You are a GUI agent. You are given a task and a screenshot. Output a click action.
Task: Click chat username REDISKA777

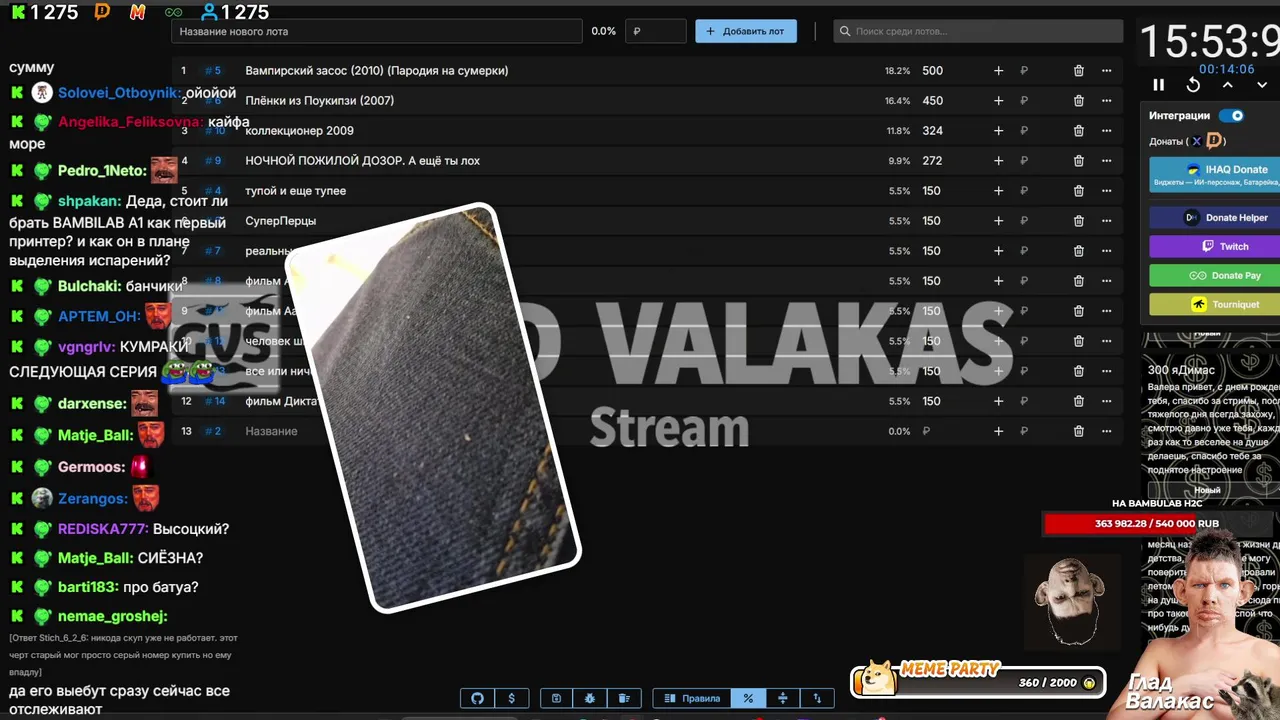(103, 529)
